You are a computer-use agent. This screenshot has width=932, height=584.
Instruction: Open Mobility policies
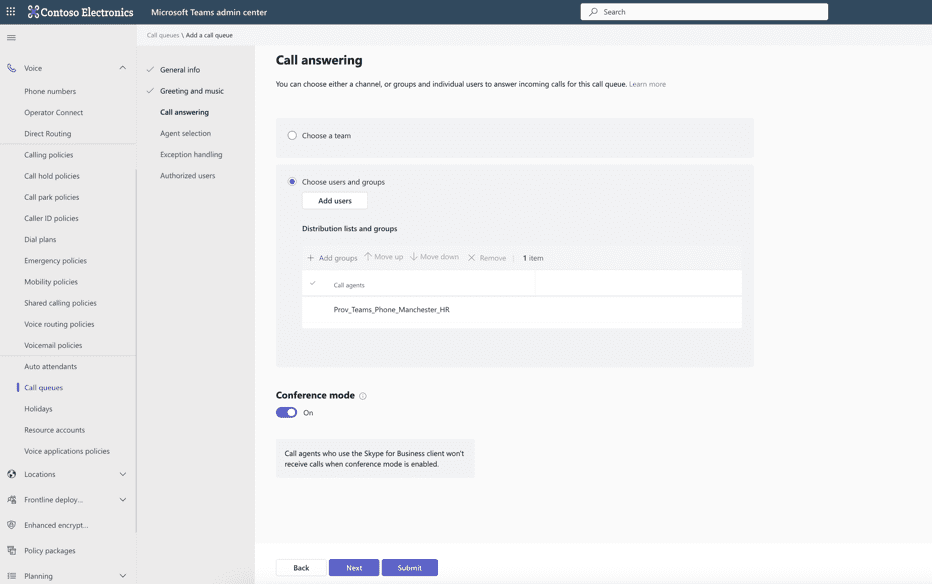[x=51, y=282]
